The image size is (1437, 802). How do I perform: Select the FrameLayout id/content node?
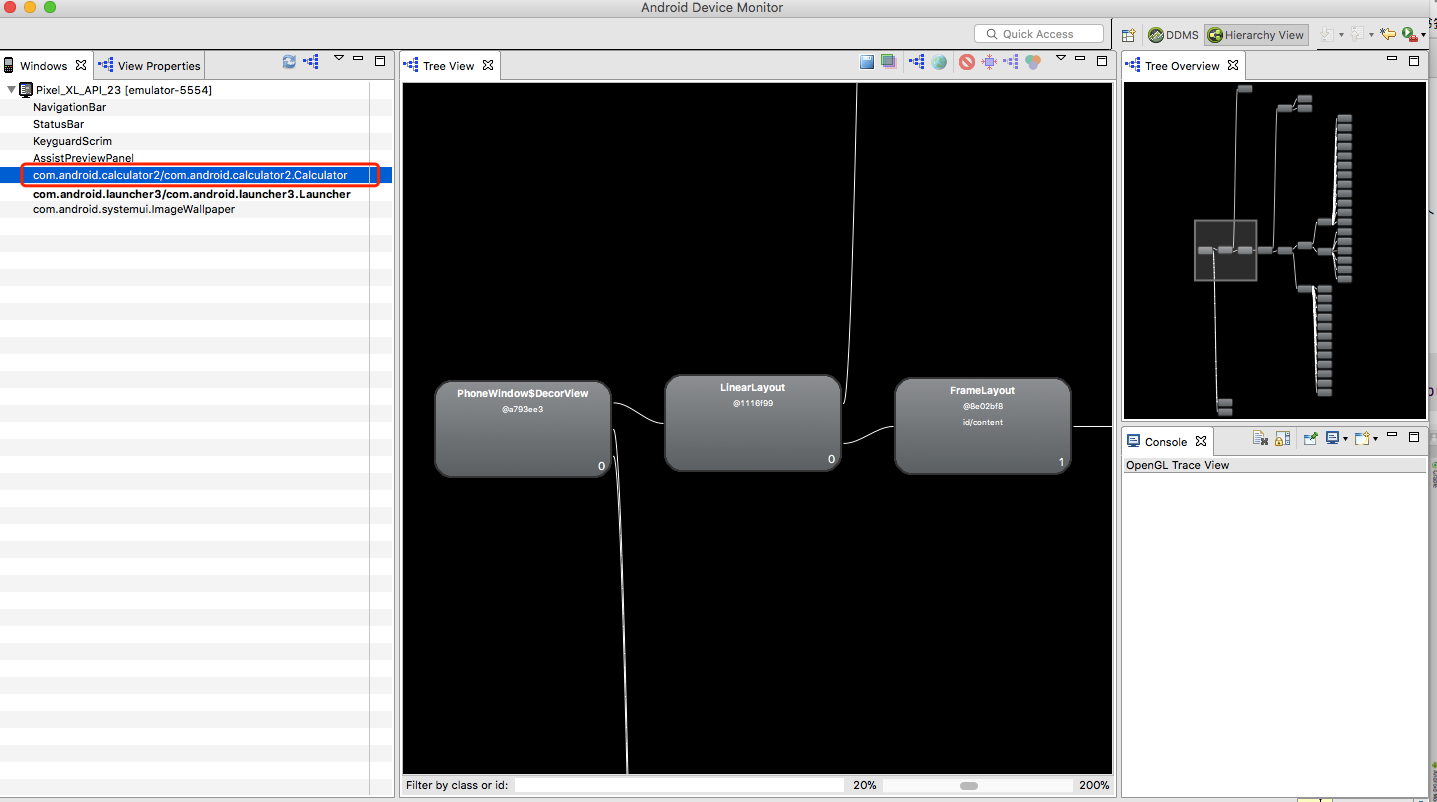click(x=983, y=426)
